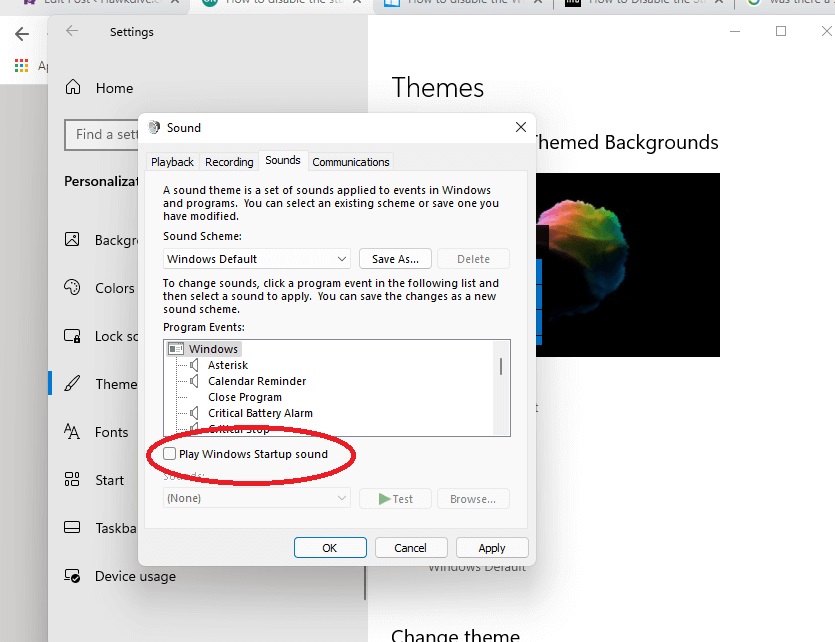Open Start settings via sidebar icon
Screen dimensions: 835x642
[72, 480]
